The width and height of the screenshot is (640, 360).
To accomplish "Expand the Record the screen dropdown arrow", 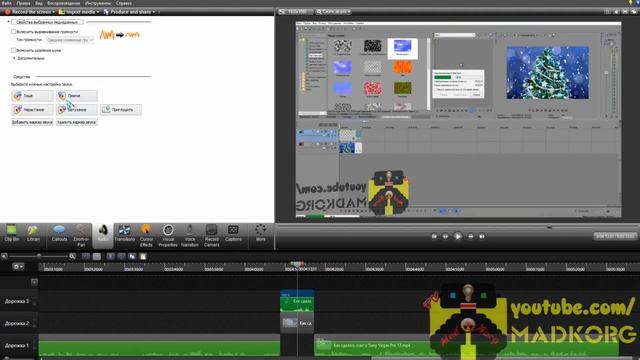I will [54, 12].
